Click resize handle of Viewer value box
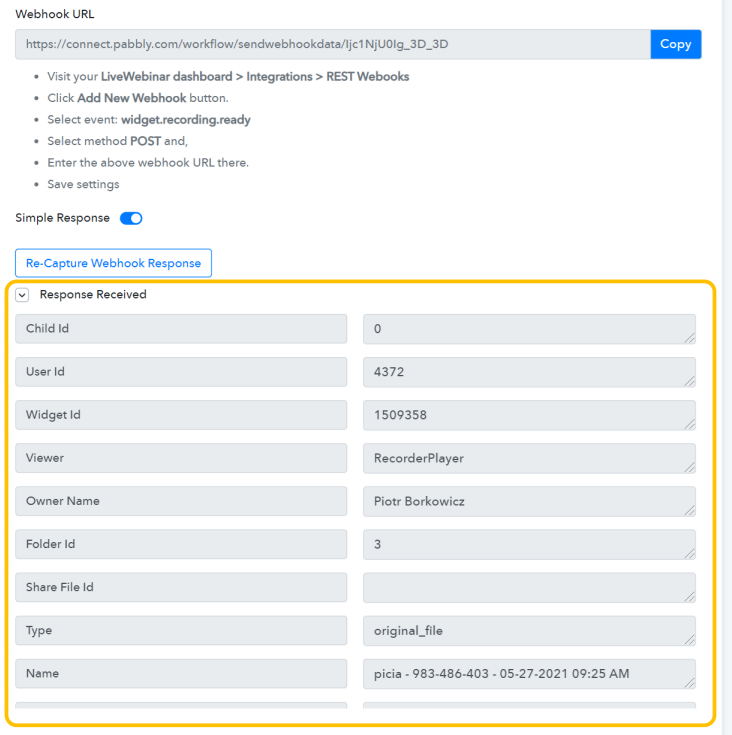The height and width of the screenshot is (735, 732). 689,467
